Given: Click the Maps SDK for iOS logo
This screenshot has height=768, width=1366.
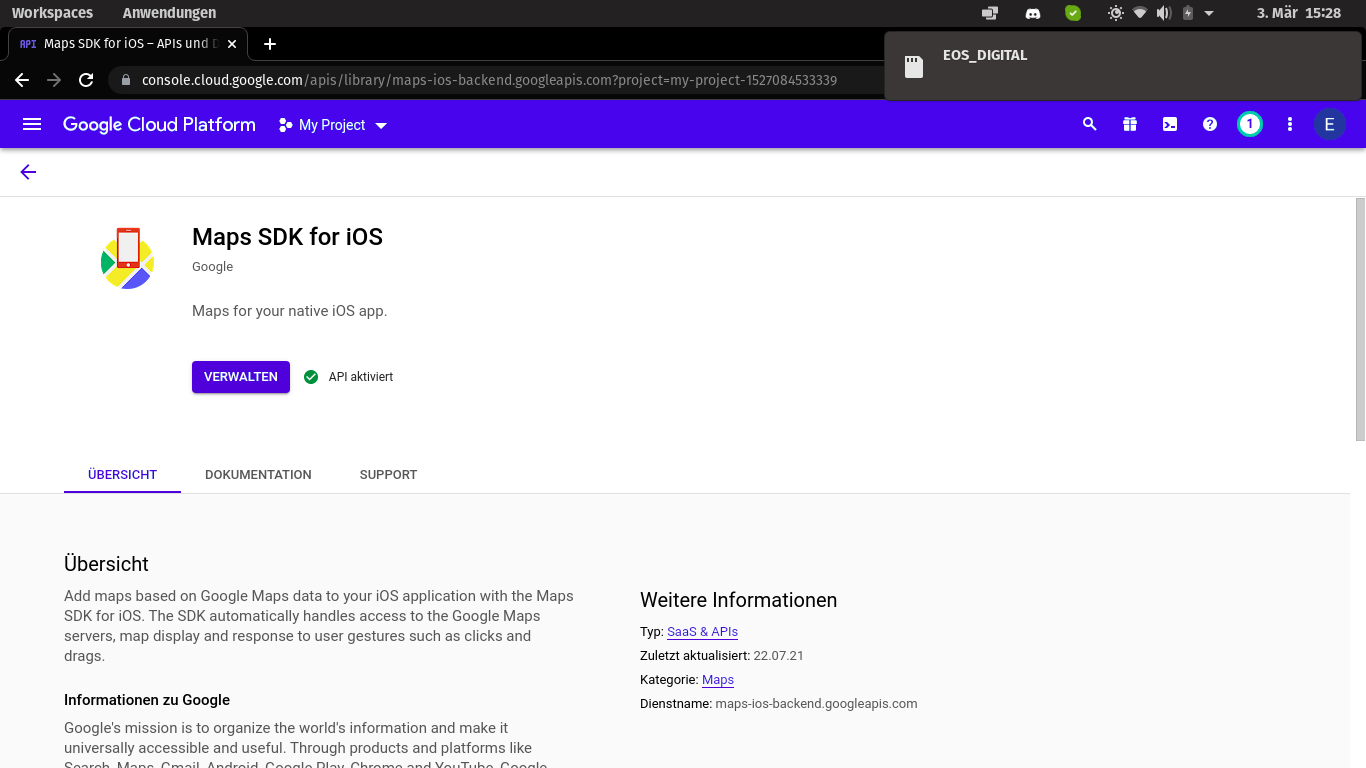Looking at the screenshot, I should coord(128,258).
